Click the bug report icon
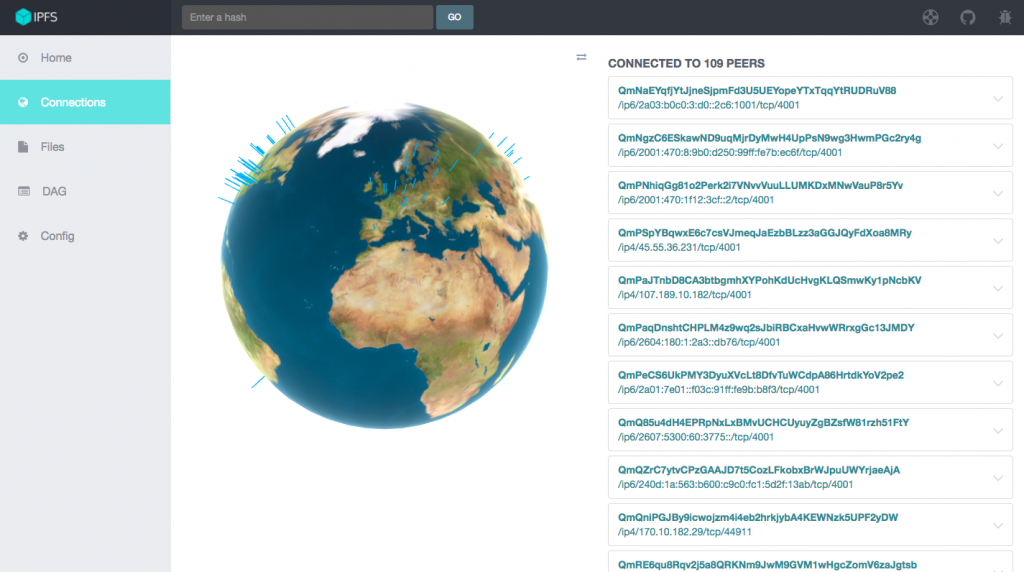This screenshot has height=572, width=1024. click(1004, 17)
